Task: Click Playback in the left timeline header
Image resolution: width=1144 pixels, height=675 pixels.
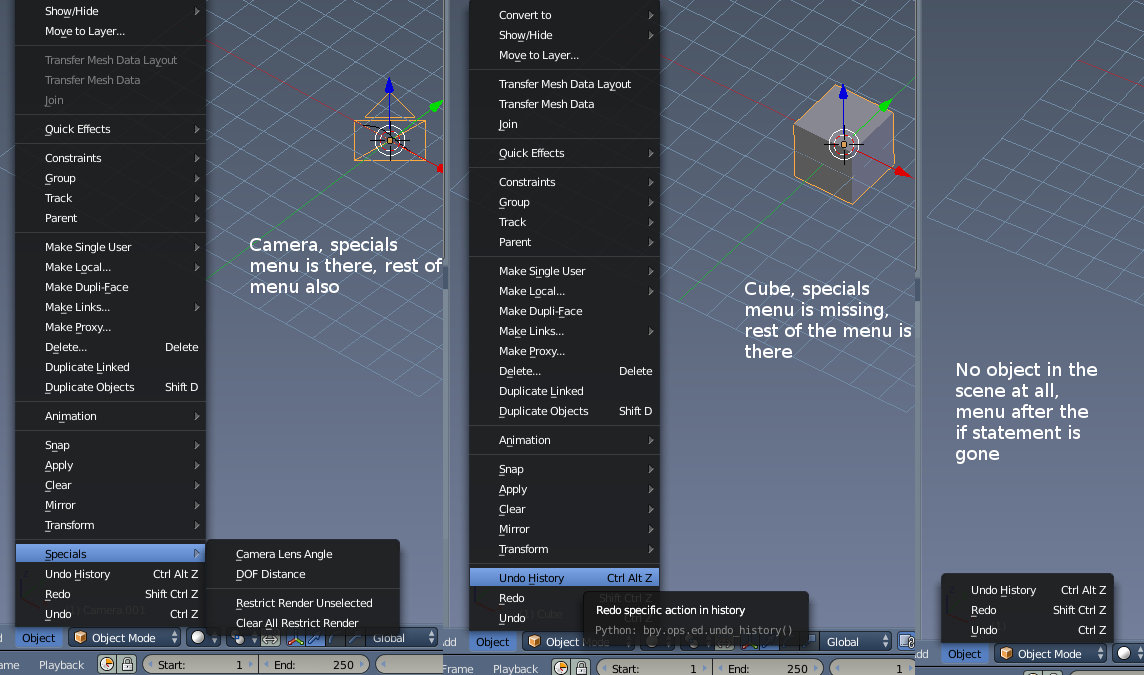Action: click(61, 665)
